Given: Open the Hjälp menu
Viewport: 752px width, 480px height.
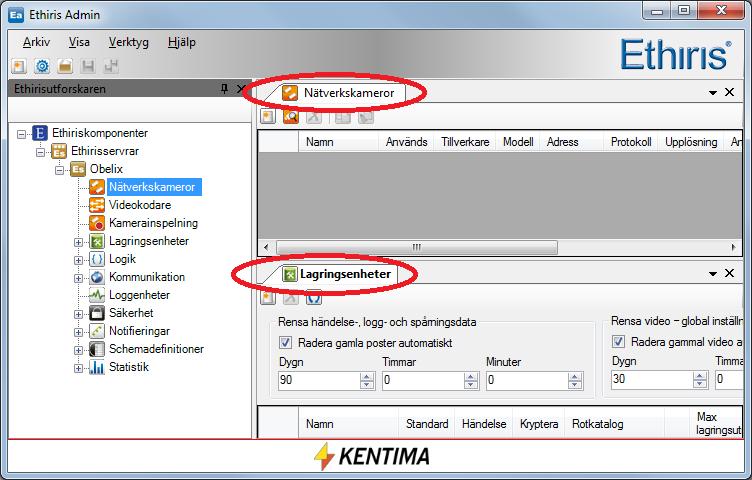Looking at the screenshot, I should click(182, 42).
